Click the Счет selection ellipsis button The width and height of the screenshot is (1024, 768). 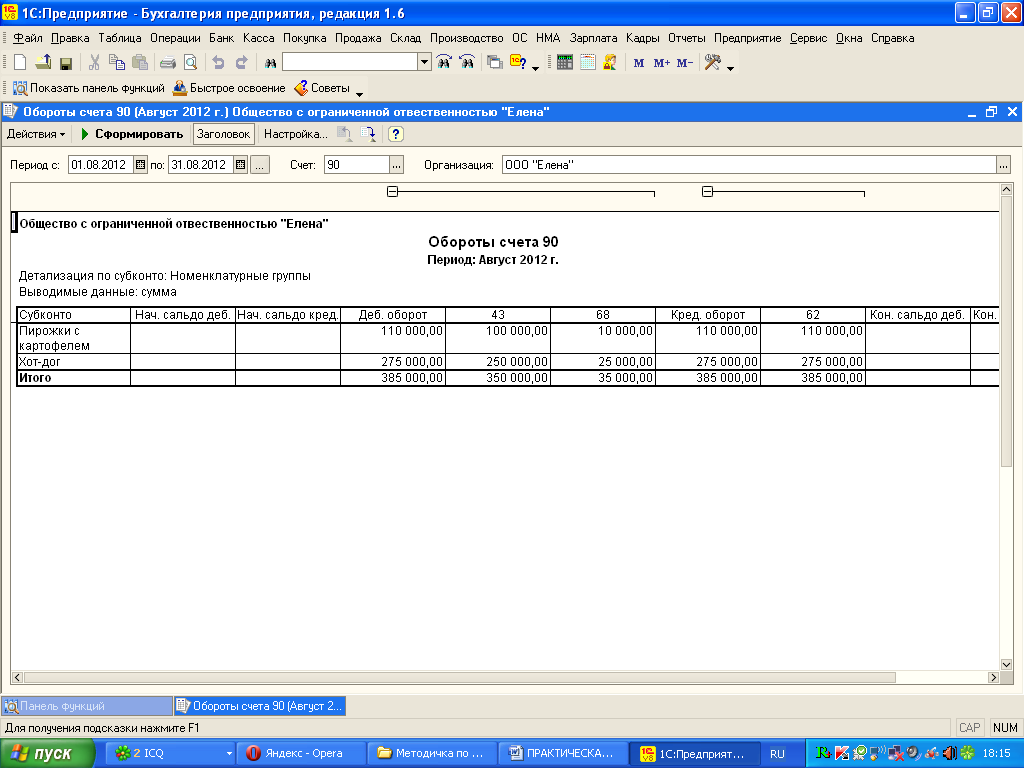[396, 165]
